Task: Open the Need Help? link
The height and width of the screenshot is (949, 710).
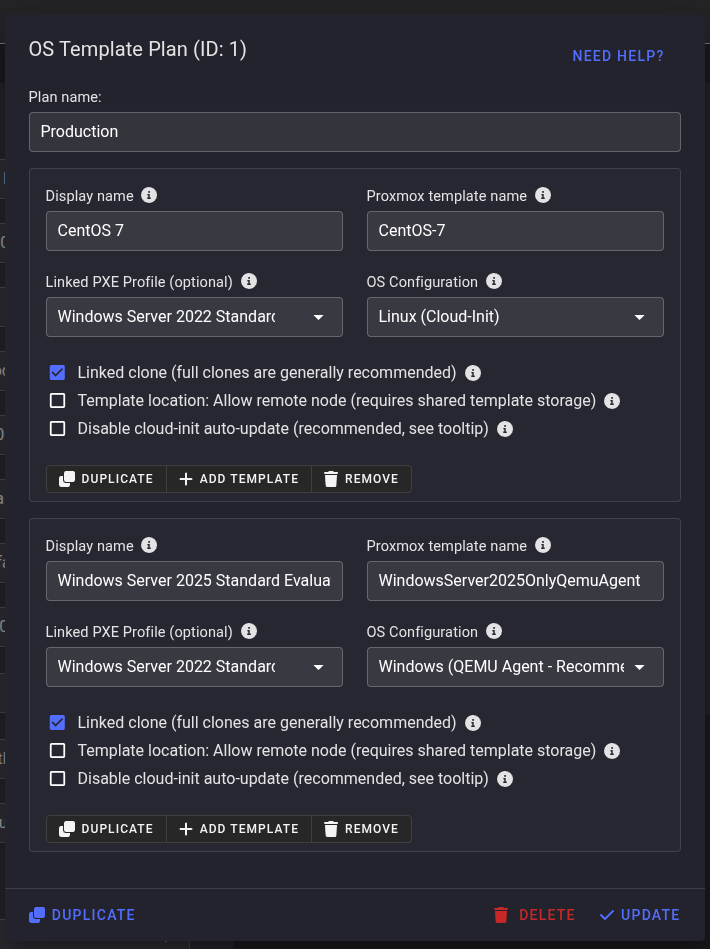Action: (x=618, y=56)
